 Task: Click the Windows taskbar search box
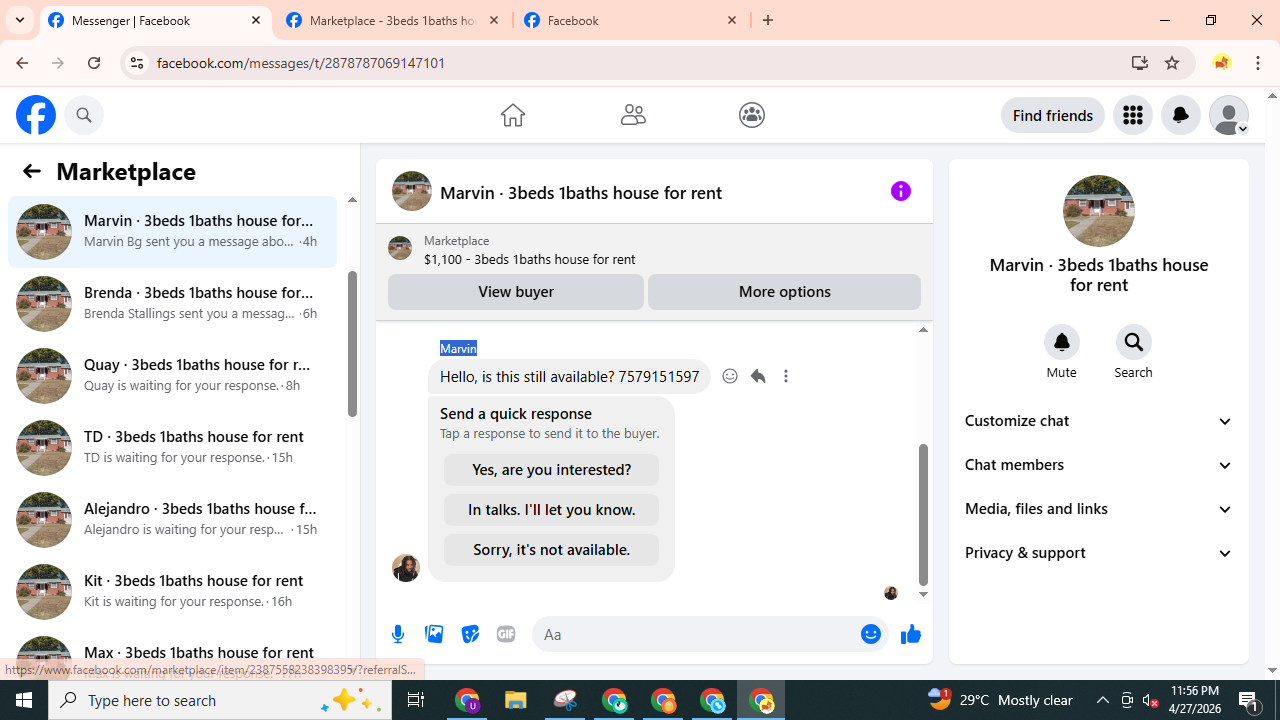(220, 700)
